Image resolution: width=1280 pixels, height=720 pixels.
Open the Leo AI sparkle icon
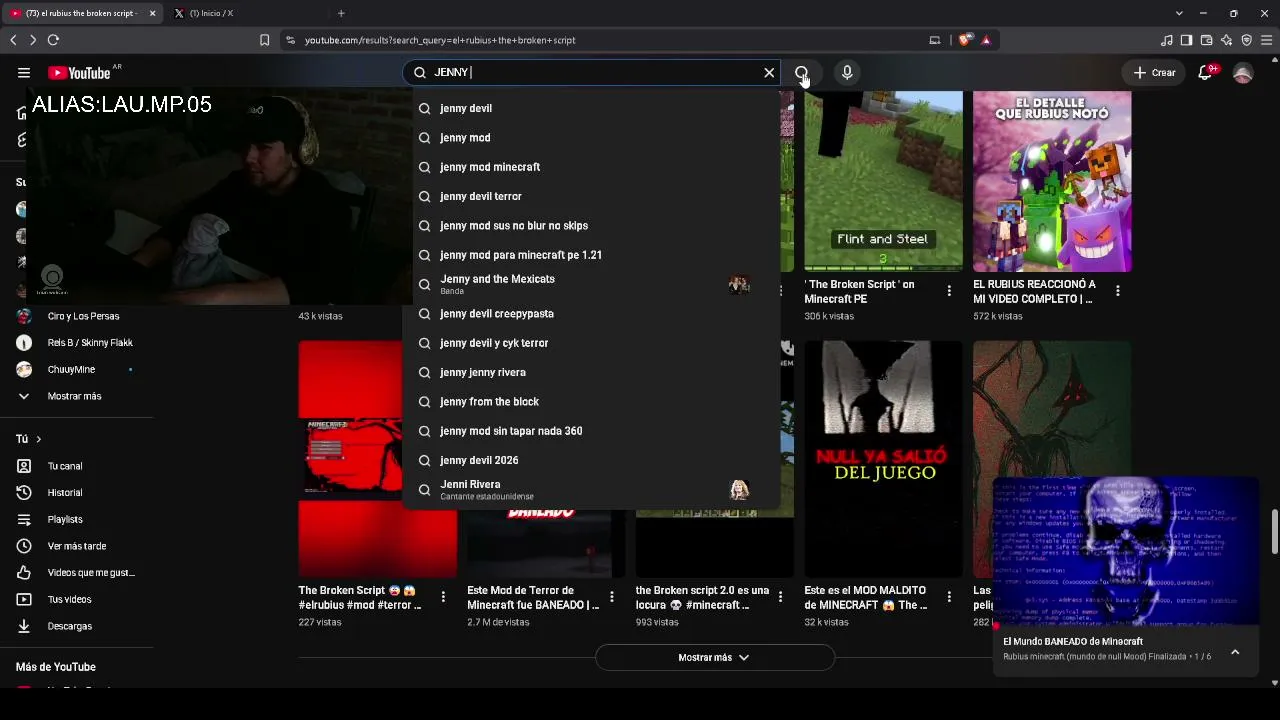[1226, 40]
